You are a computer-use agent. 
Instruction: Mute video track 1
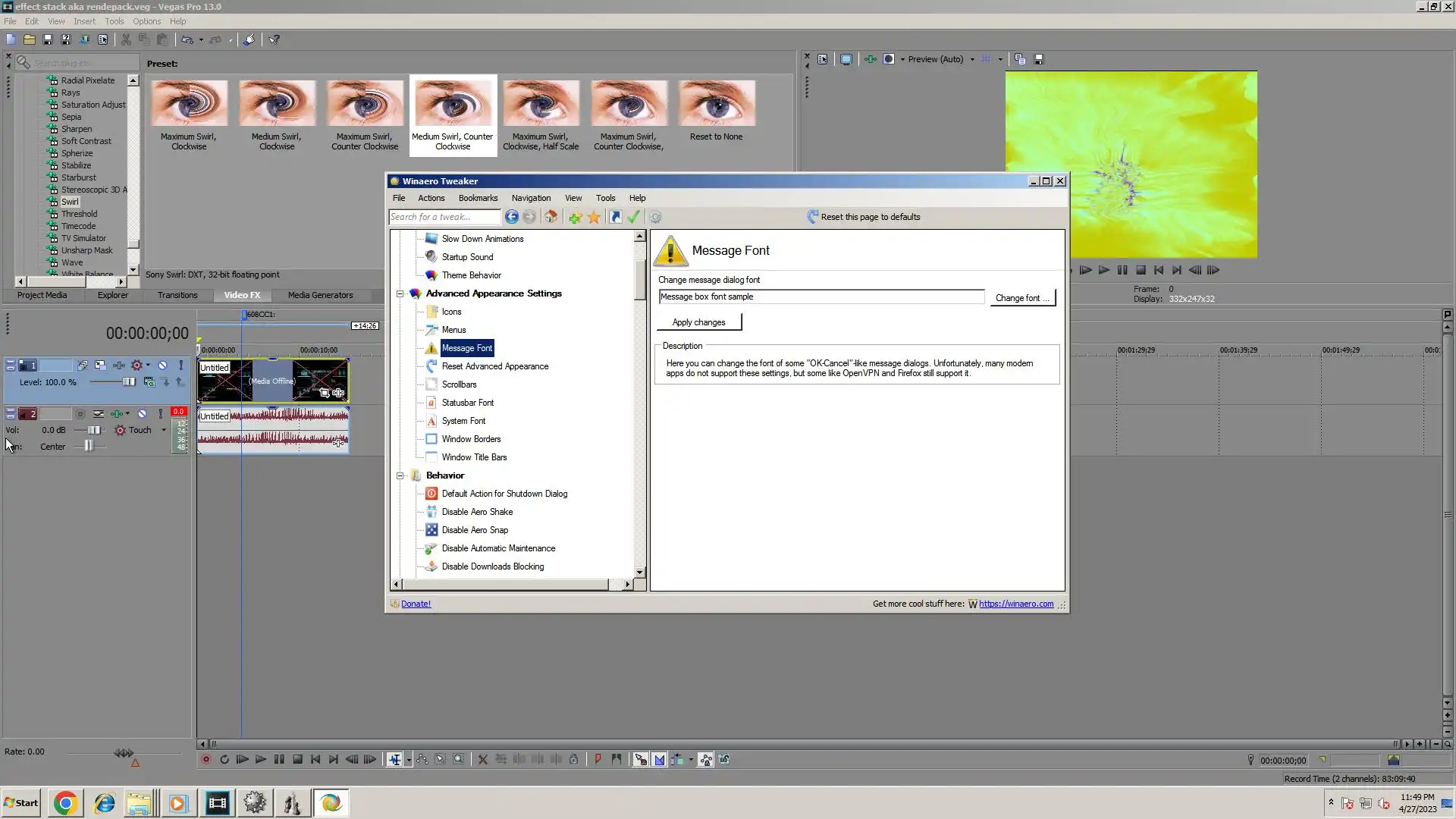coord(162,366)
